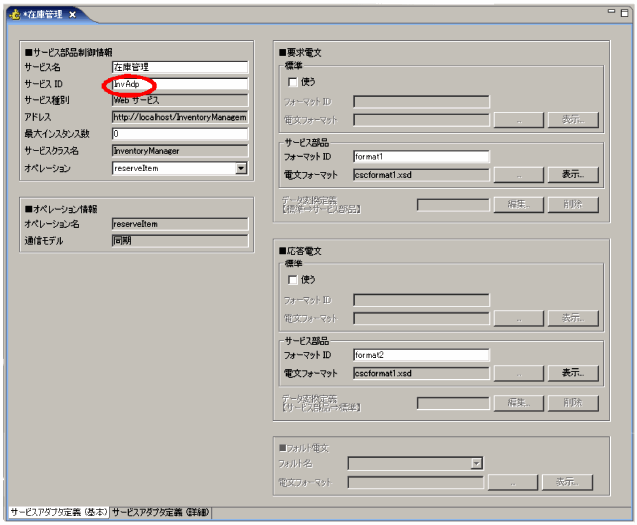This screenshot has height=525, width=637.
Task: Switch to サービスアダプタ定義 (基本) tab
Action: coord(59,512)
